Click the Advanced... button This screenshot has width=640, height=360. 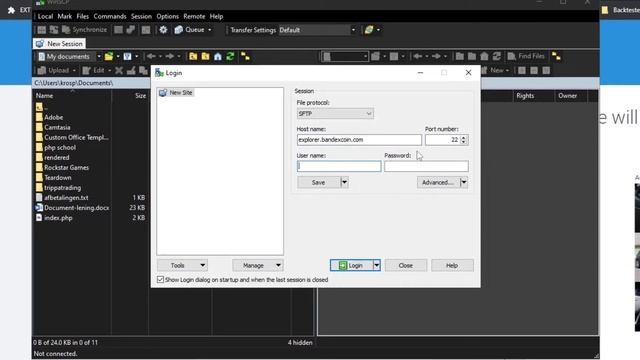pyautogui.click(x=438, y=182)
